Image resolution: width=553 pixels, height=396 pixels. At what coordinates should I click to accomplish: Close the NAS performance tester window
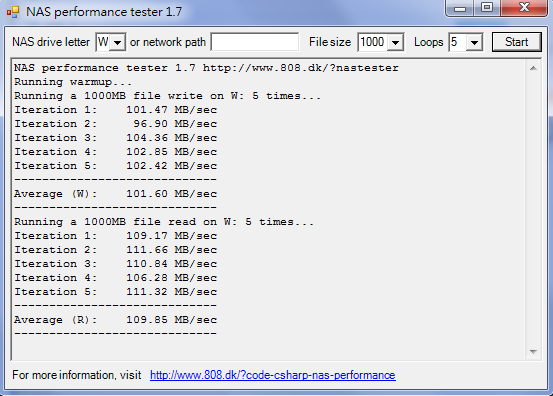[524, 8]
